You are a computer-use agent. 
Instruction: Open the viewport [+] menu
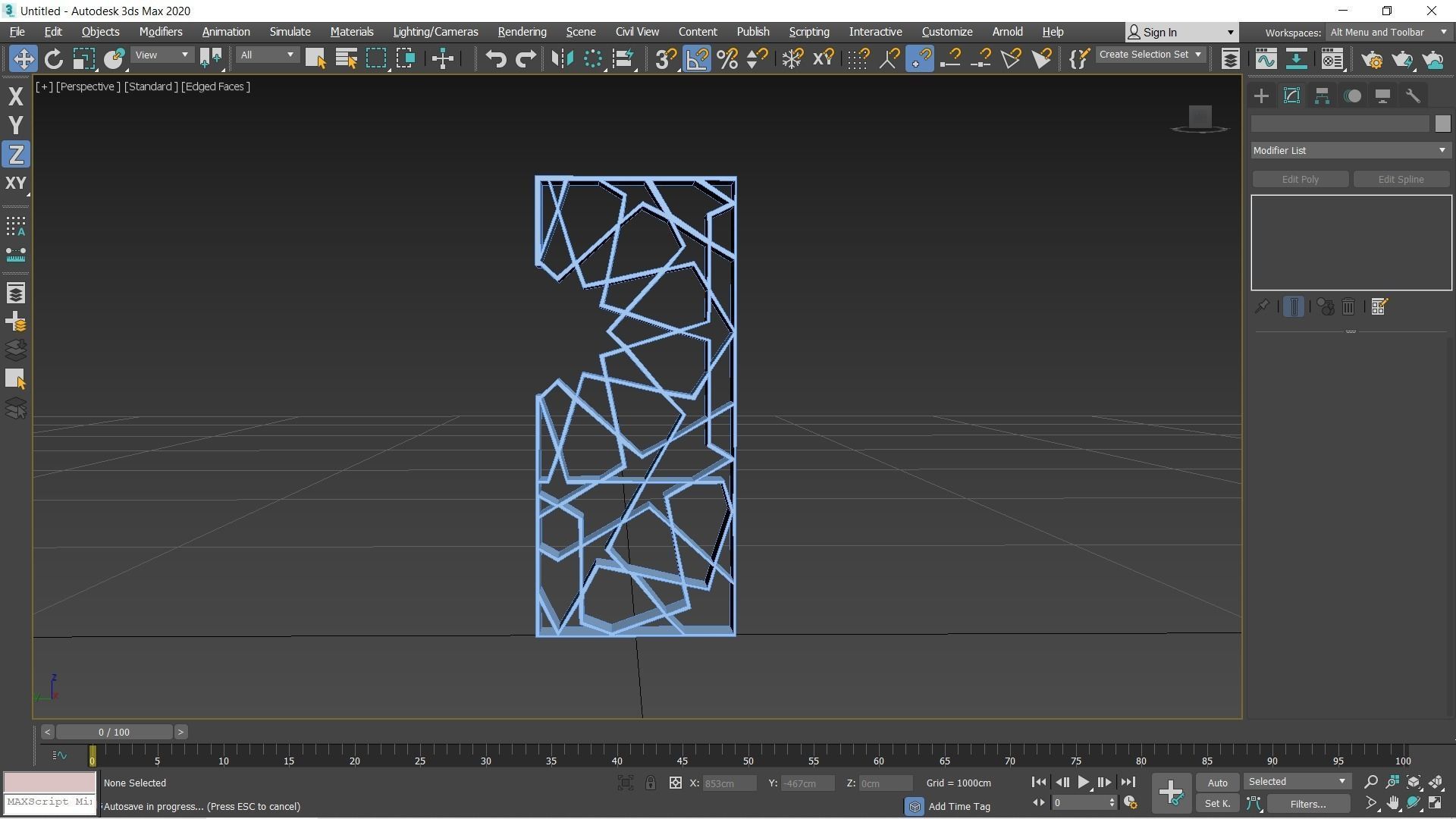click(x=44, y=86)
